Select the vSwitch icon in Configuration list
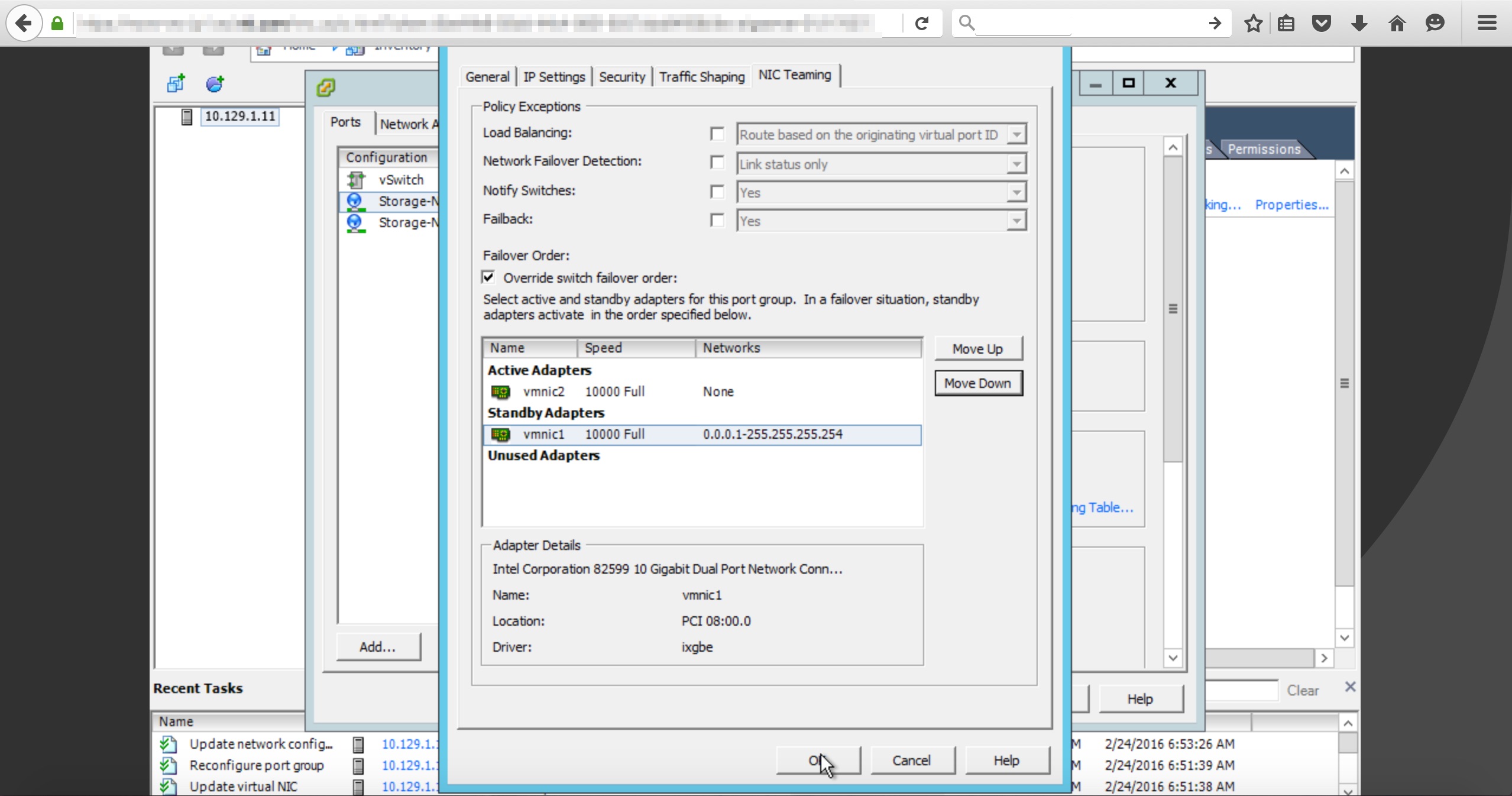This screenshot has width=1512, height=796. click(356, 180)
